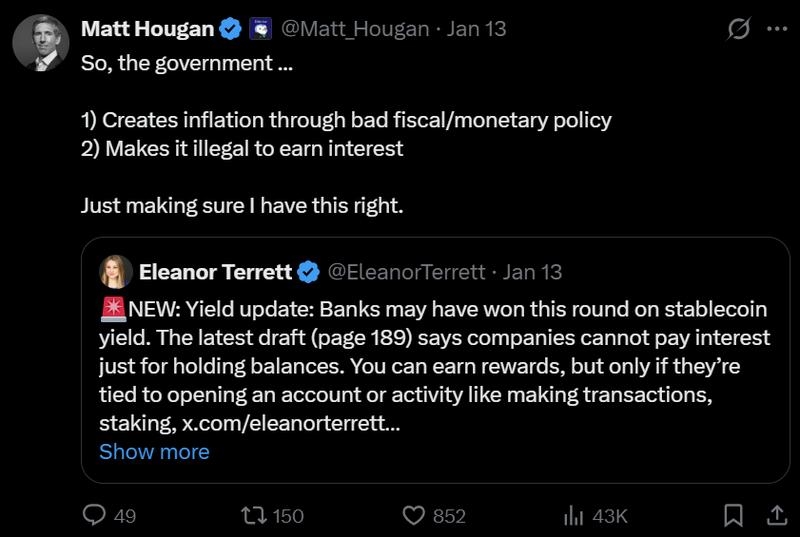
Task: Bookmark this post
Action: point(733,515)
